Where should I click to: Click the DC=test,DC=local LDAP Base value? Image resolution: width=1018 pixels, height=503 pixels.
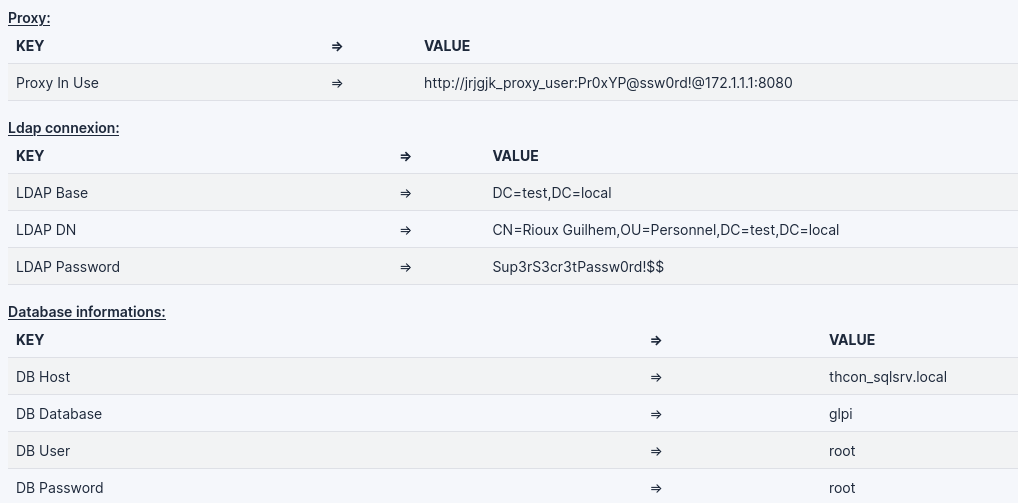552,193
